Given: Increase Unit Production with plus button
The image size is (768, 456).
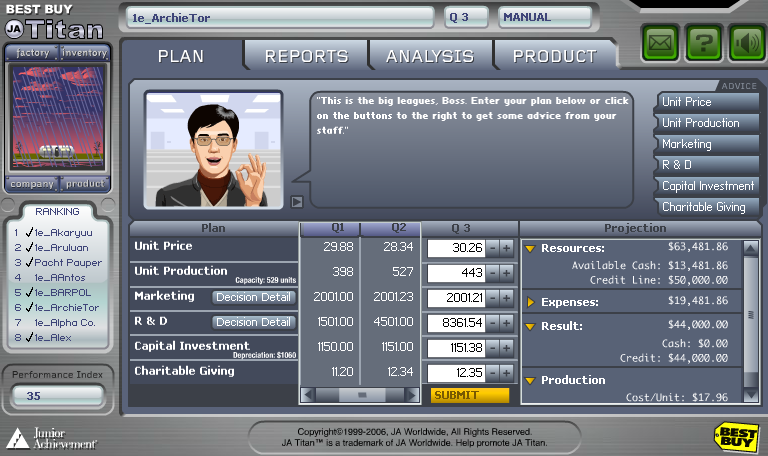Looking at the screenshot, I should point(506,273).
